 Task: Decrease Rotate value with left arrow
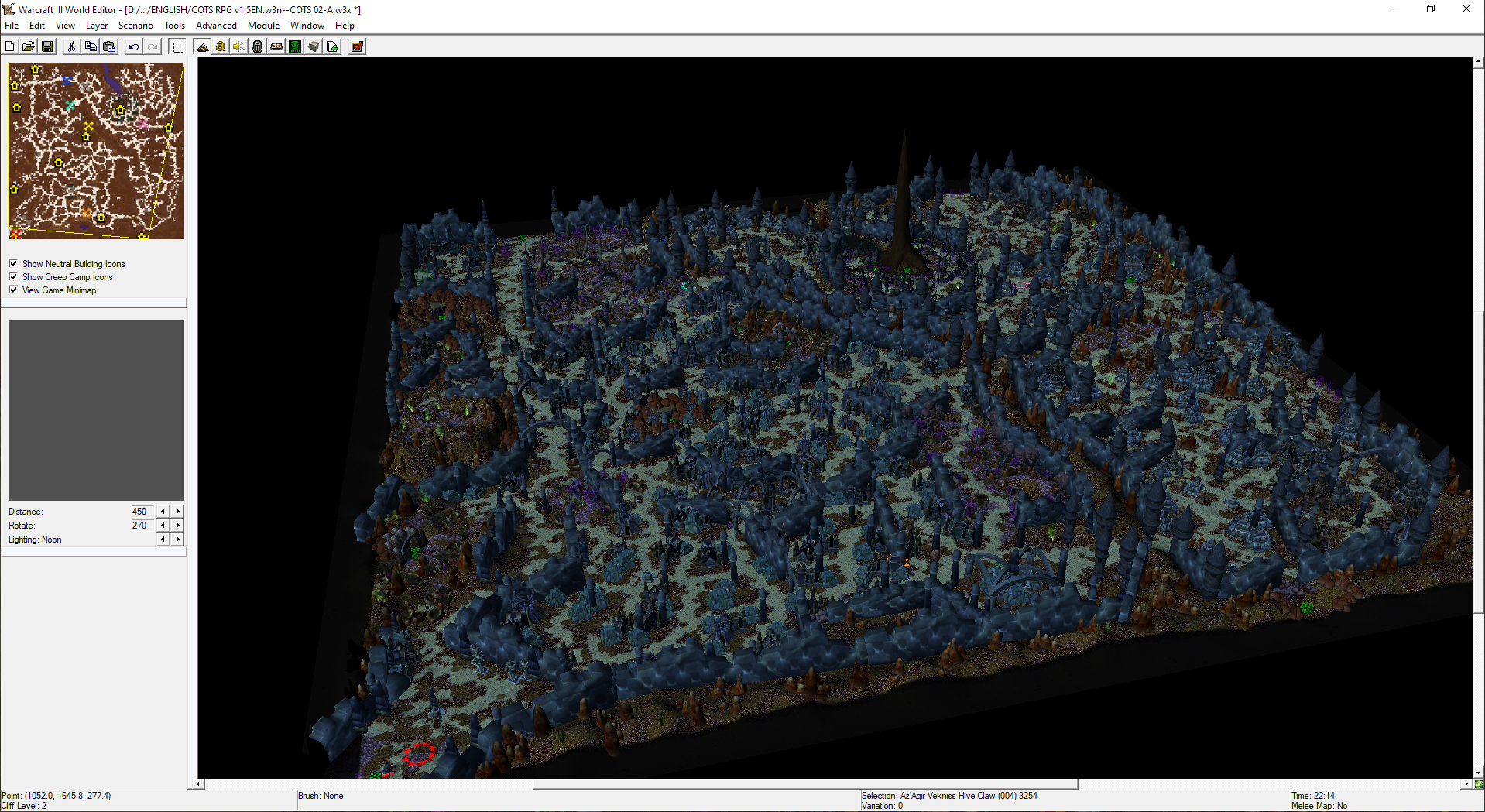[x=163, y=525]
